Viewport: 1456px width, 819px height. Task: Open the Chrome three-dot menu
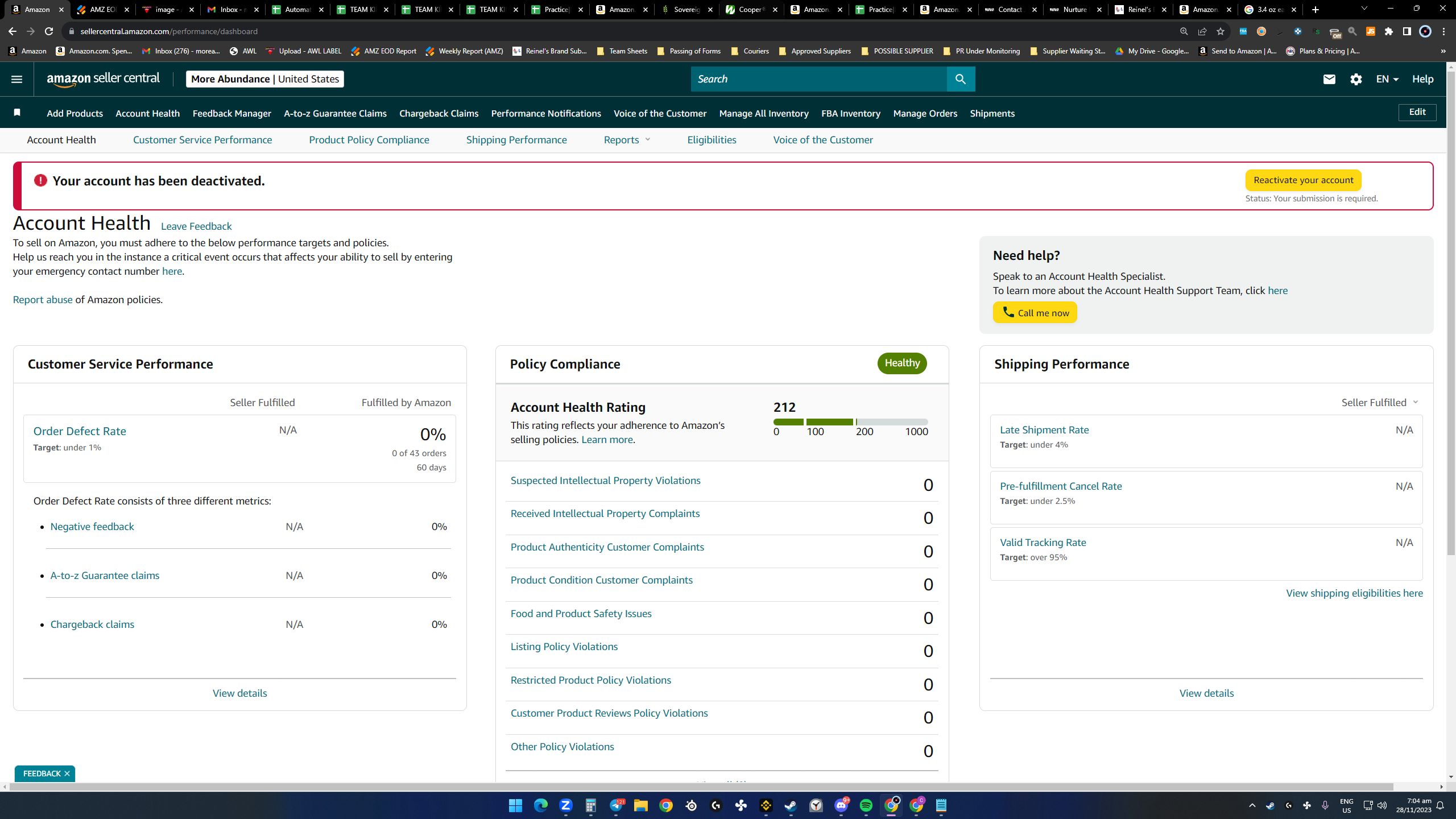[1443, 31]
